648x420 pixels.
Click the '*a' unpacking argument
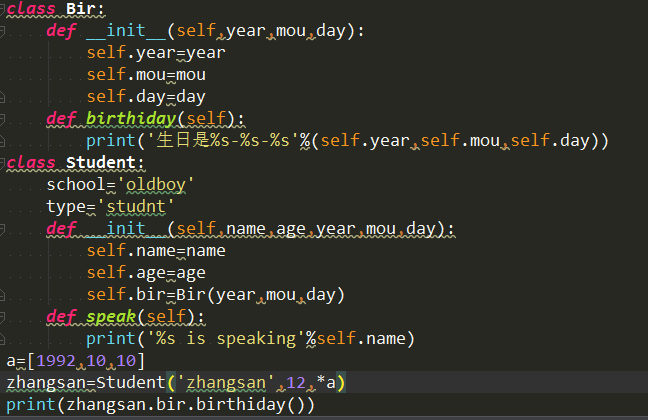tap(326, 383)
